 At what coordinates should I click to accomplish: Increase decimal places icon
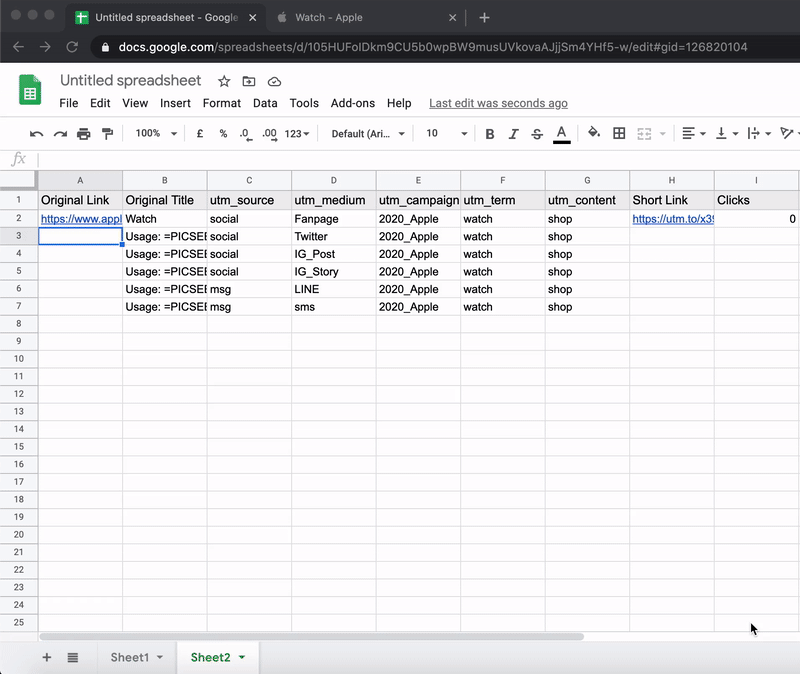tap(269, 134)
